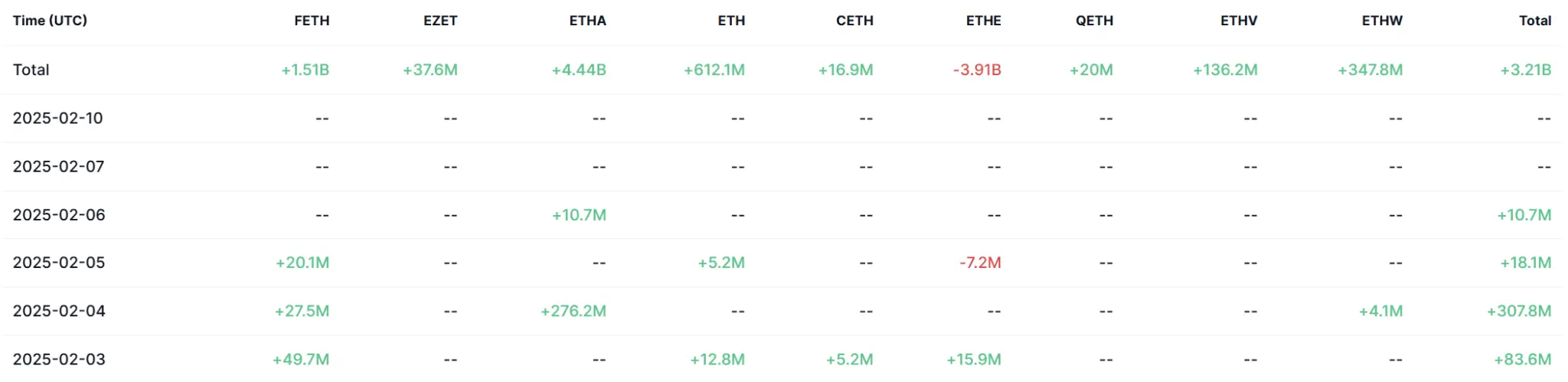Click FETH +49.7M value for 2025-02-03
This screenshot has width=1568, height=382.
tap(301, 359)
